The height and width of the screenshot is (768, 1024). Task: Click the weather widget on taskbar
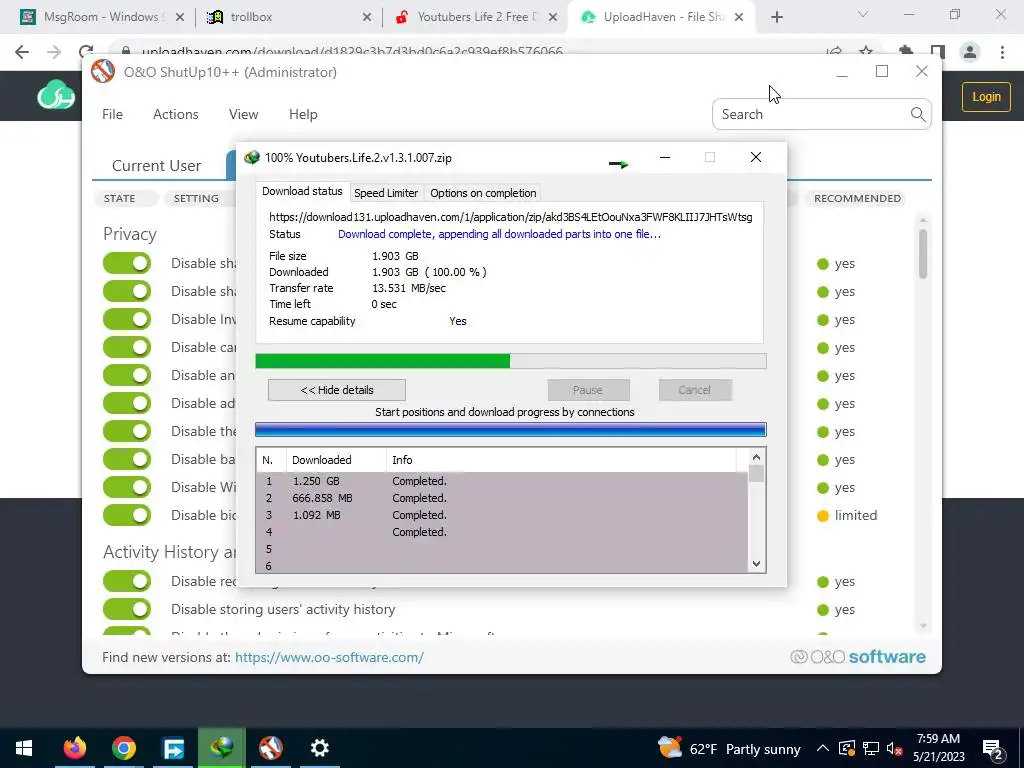click(729, 749)
